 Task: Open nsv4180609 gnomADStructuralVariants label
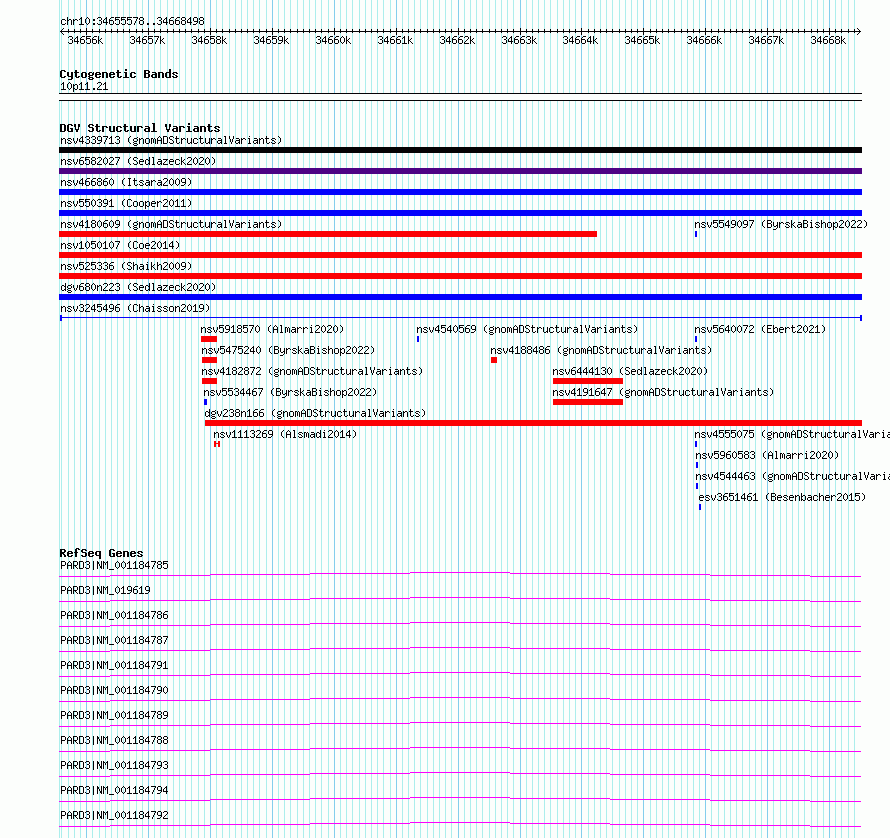(171, 224)
